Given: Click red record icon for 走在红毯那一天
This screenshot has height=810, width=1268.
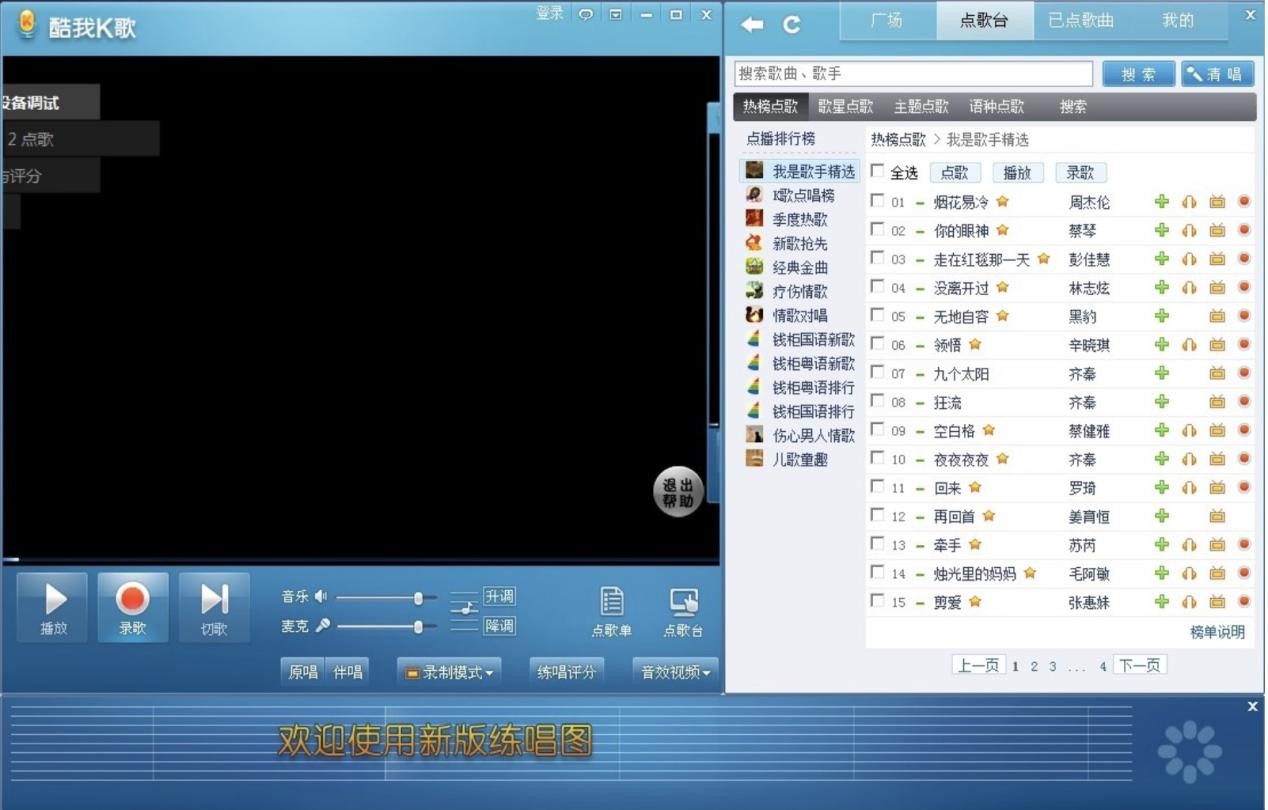Looking at the screenshot, I should (x=1244, y=258).
